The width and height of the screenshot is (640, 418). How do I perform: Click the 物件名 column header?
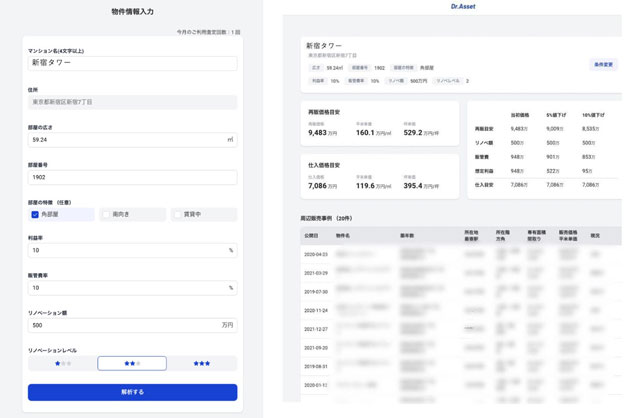point(342,236)
